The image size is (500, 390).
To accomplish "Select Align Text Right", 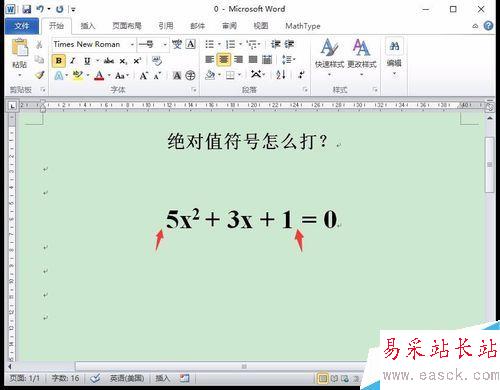I will pos(238,60).
